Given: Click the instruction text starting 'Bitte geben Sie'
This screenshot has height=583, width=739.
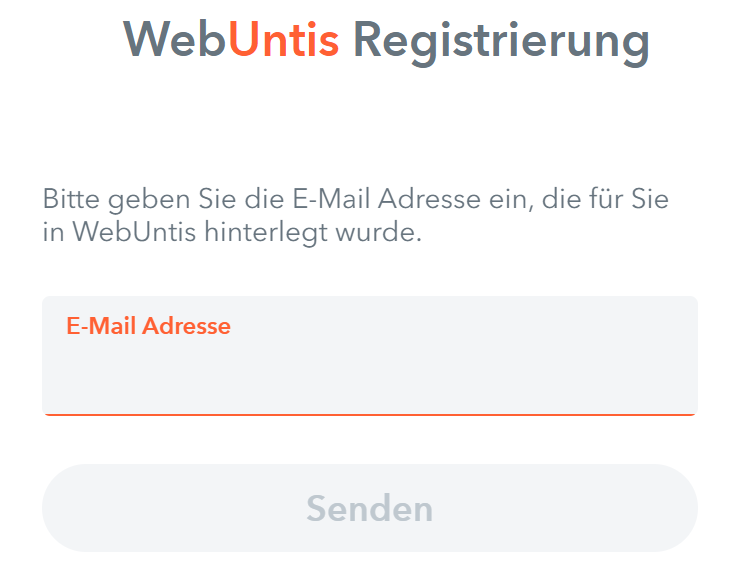Looking at the screenshot, I should [x=355, y=199].
